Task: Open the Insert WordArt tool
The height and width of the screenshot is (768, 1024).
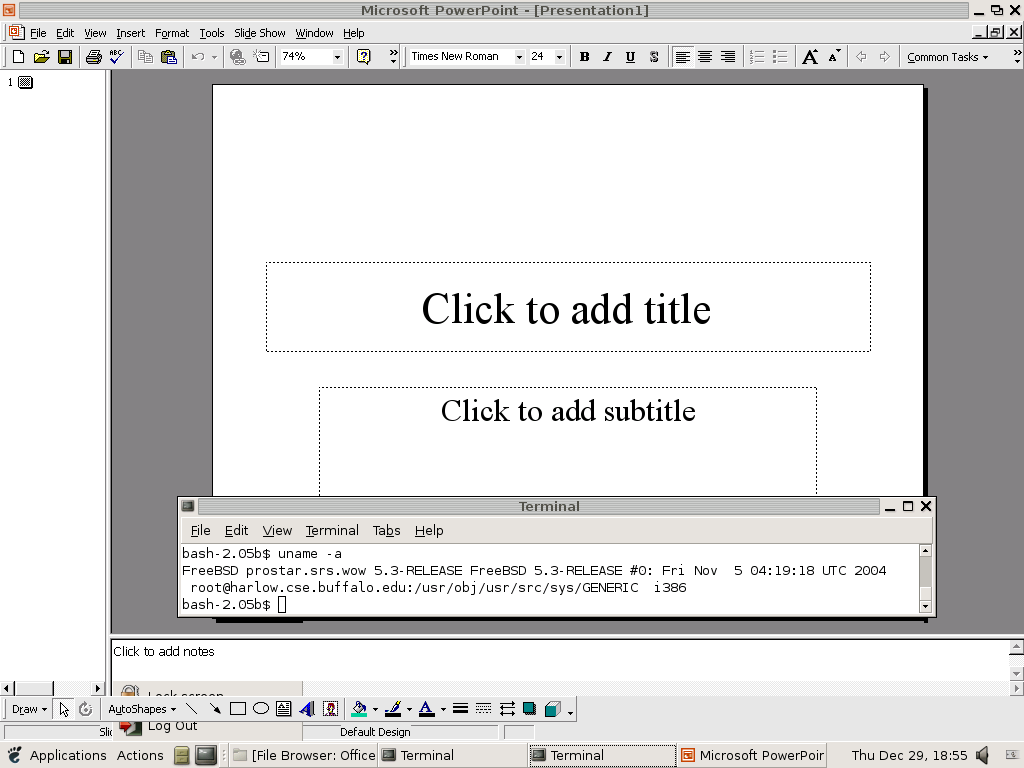Action: point(305,709)
